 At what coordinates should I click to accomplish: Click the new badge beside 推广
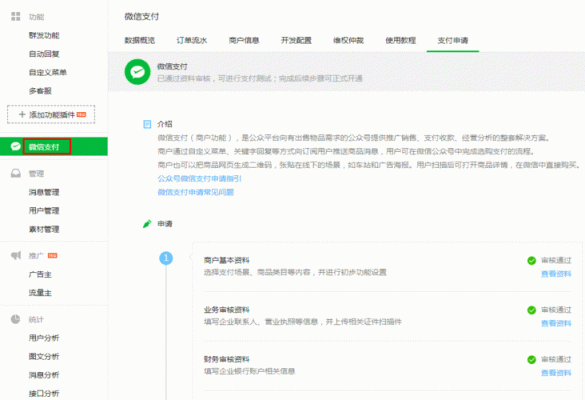tap(53, 256)
